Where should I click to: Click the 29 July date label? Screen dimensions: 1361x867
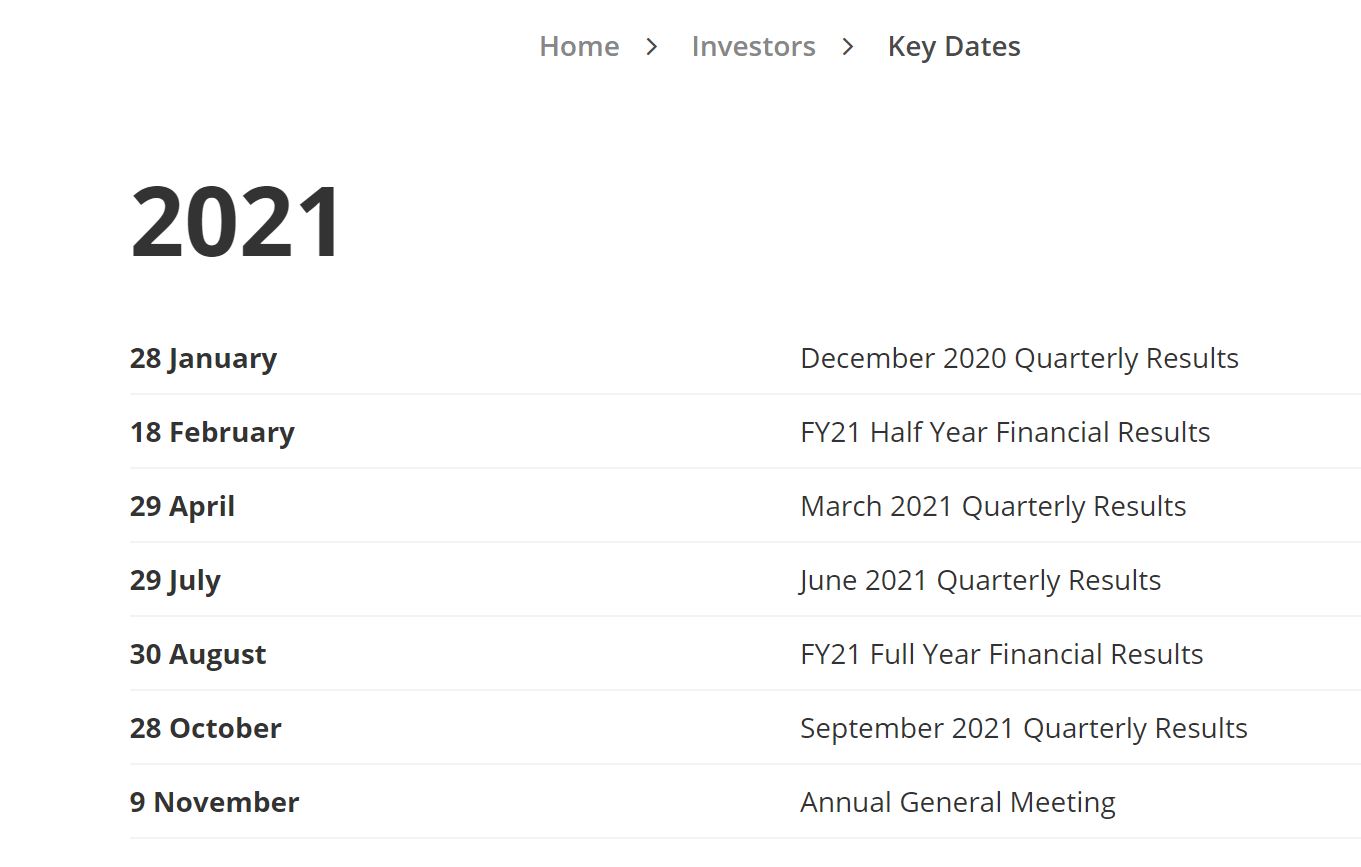coord(175,580)
